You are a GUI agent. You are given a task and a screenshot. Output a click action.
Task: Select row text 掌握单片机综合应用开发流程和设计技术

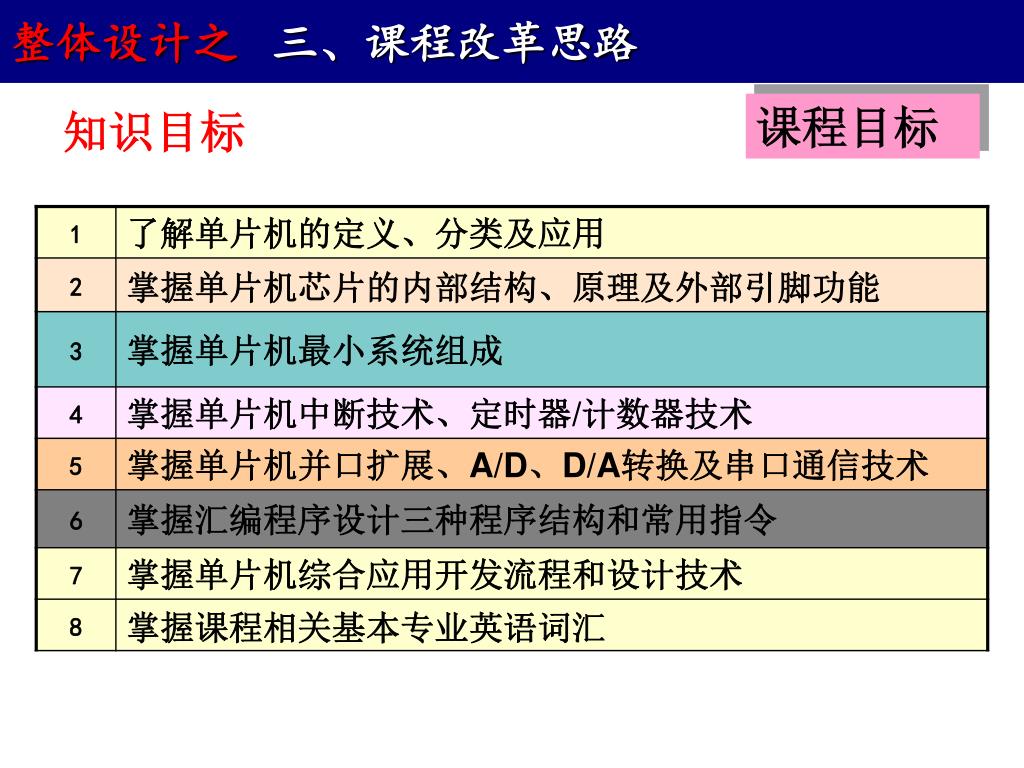tap(435, 574)
